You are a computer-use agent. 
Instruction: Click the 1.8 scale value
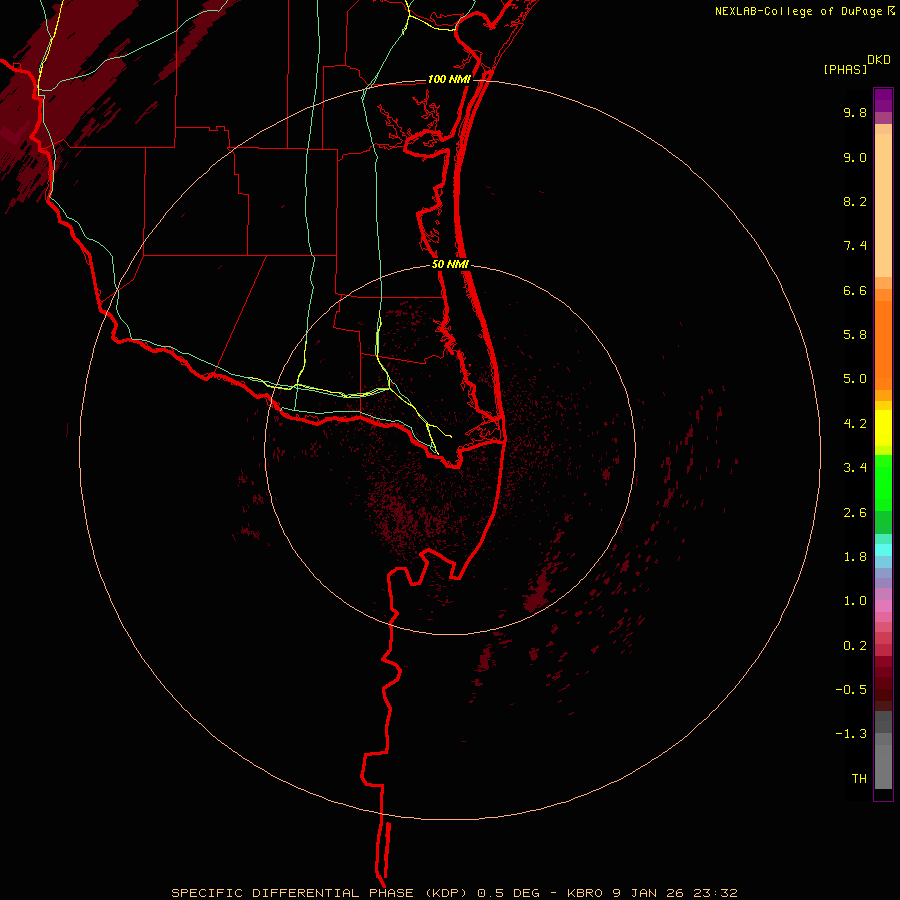855,557
